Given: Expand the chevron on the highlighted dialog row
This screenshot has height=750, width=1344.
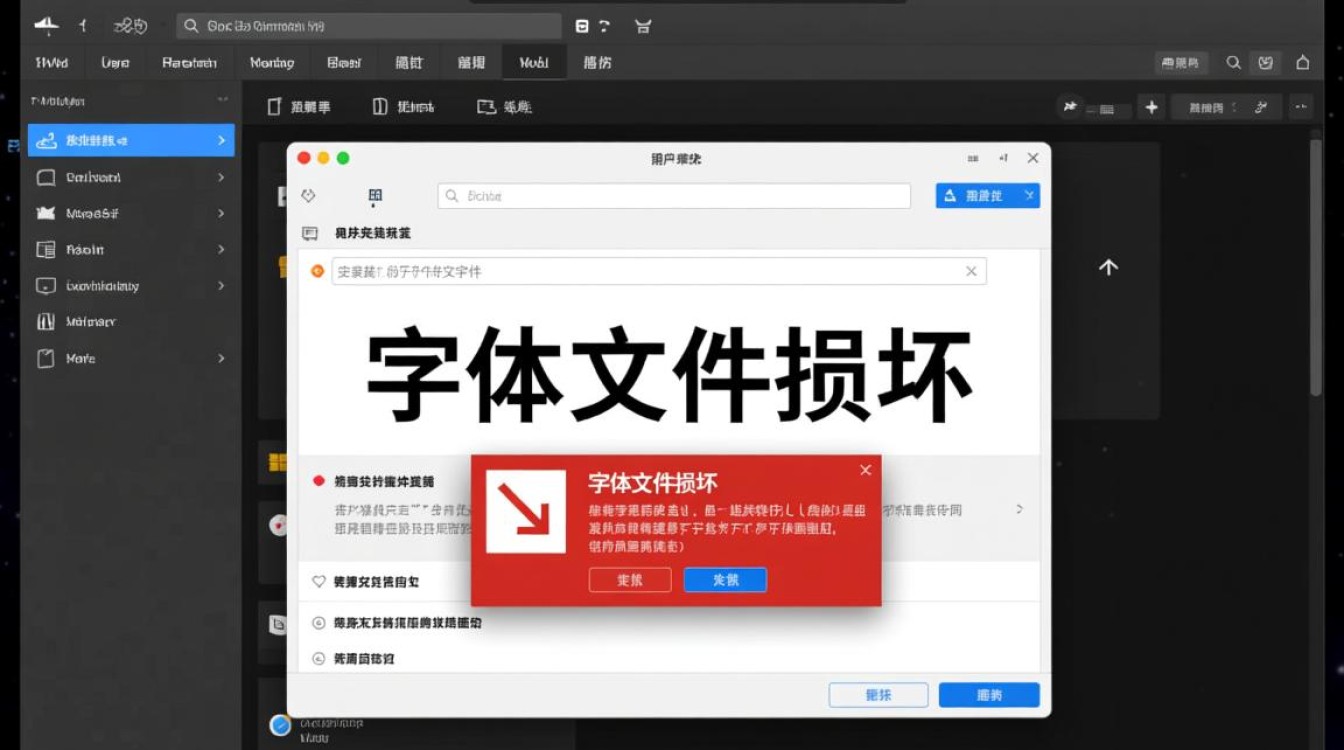Looking at the screenshot, I should pyautogui.click(x=1019, y=509).
